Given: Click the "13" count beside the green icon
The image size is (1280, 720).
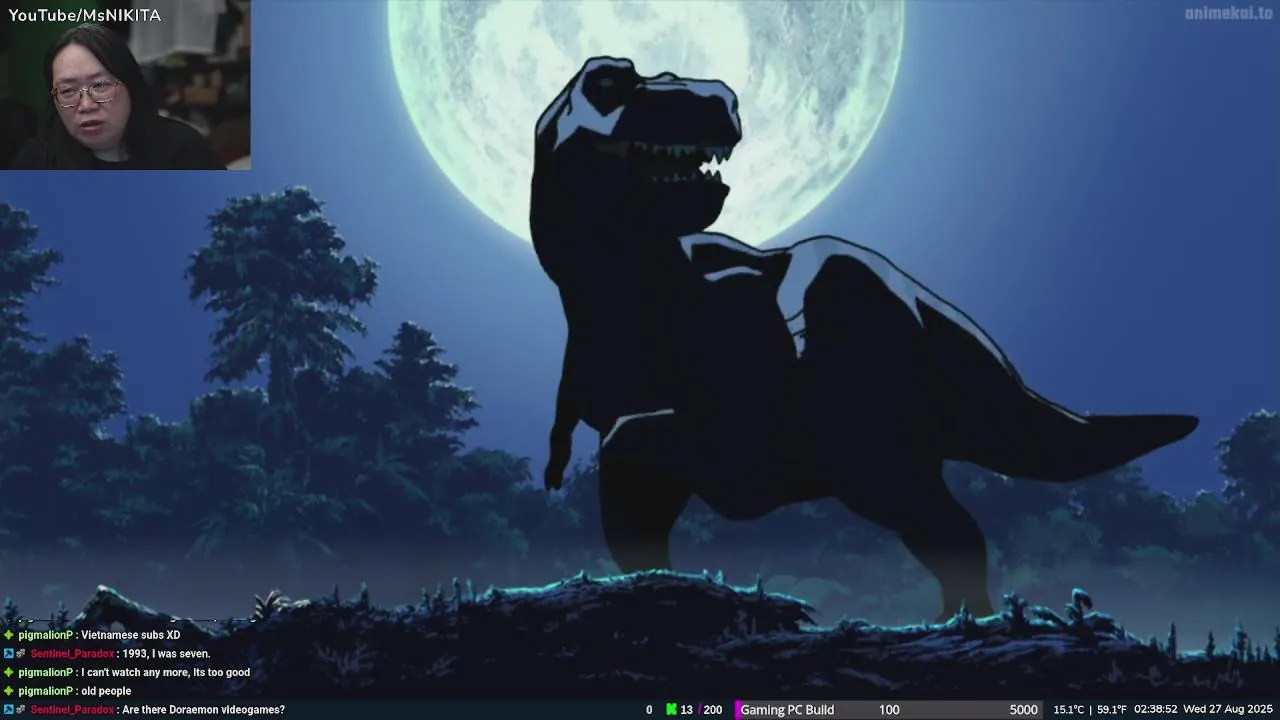Looking at the screenshot, I should click(x=686, y=710).
